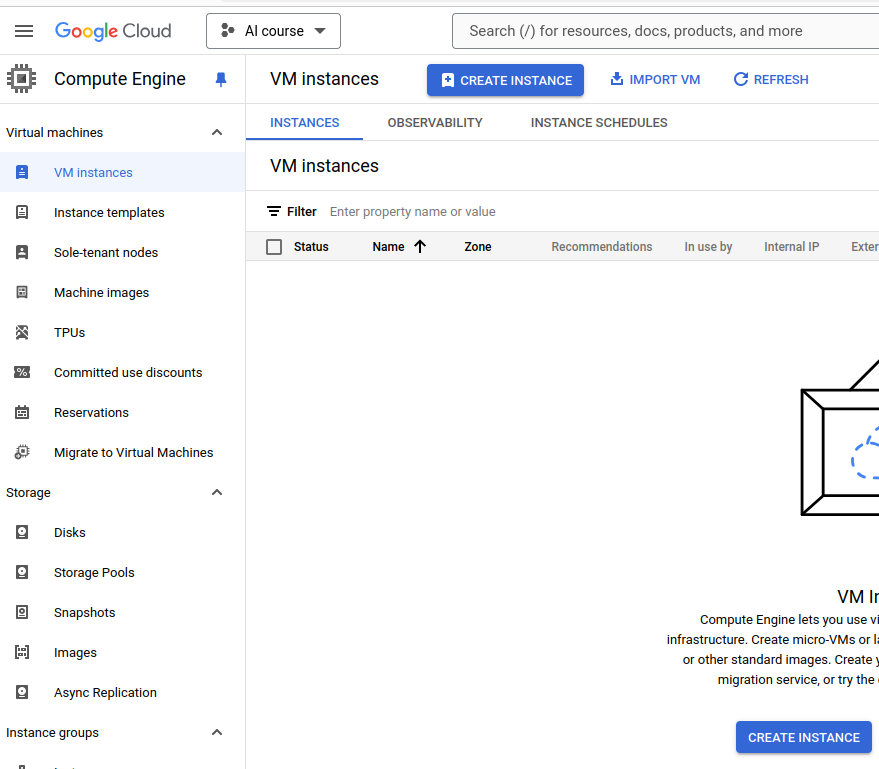The width and height of the screenshot is (879, 769).
Task: Click the Snapshots icon
Action: click(22, 612)
